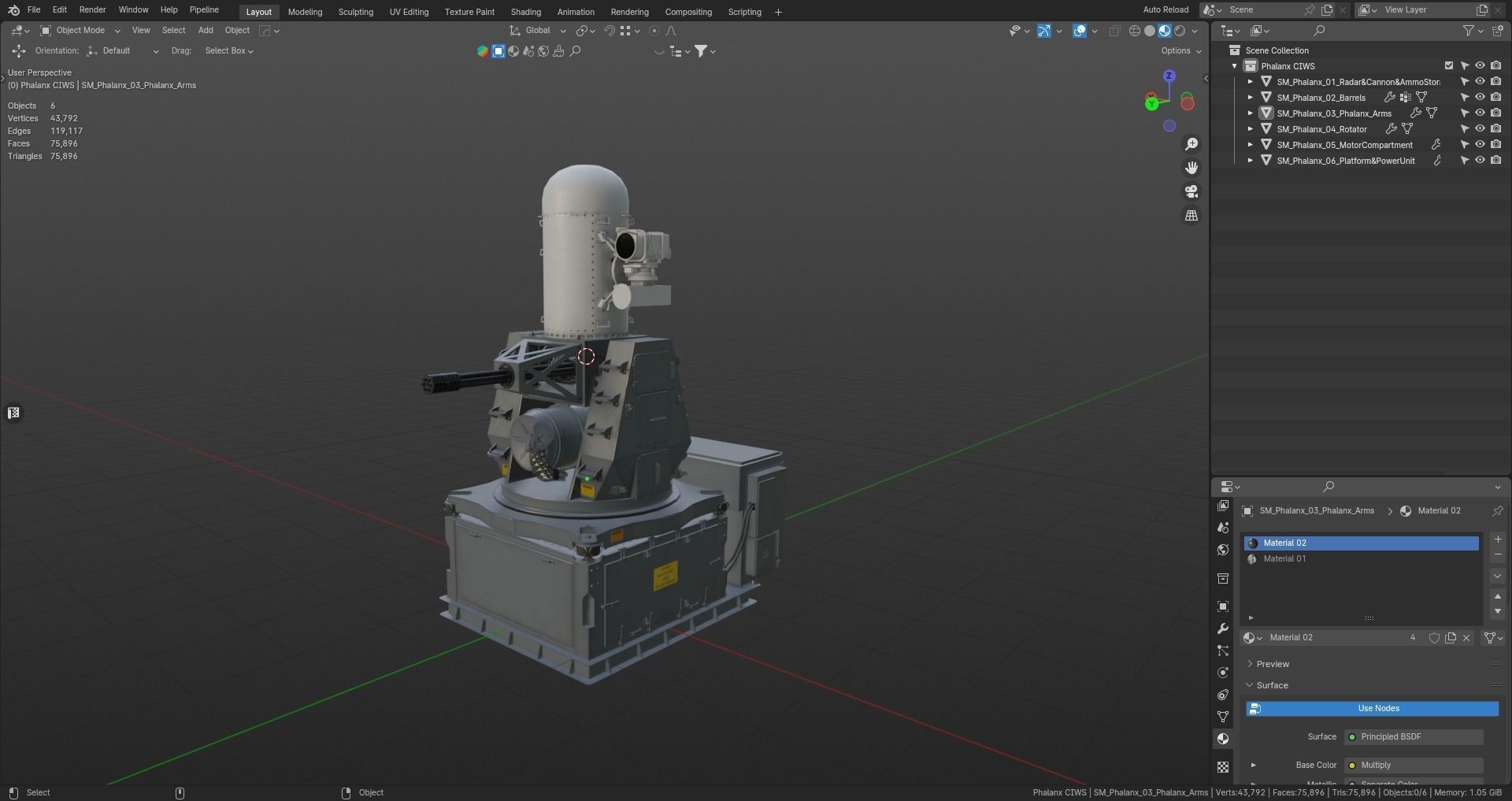Open Drag Select Box dropdown
The width and height of the screenshot is (1512, 801).
228,51
